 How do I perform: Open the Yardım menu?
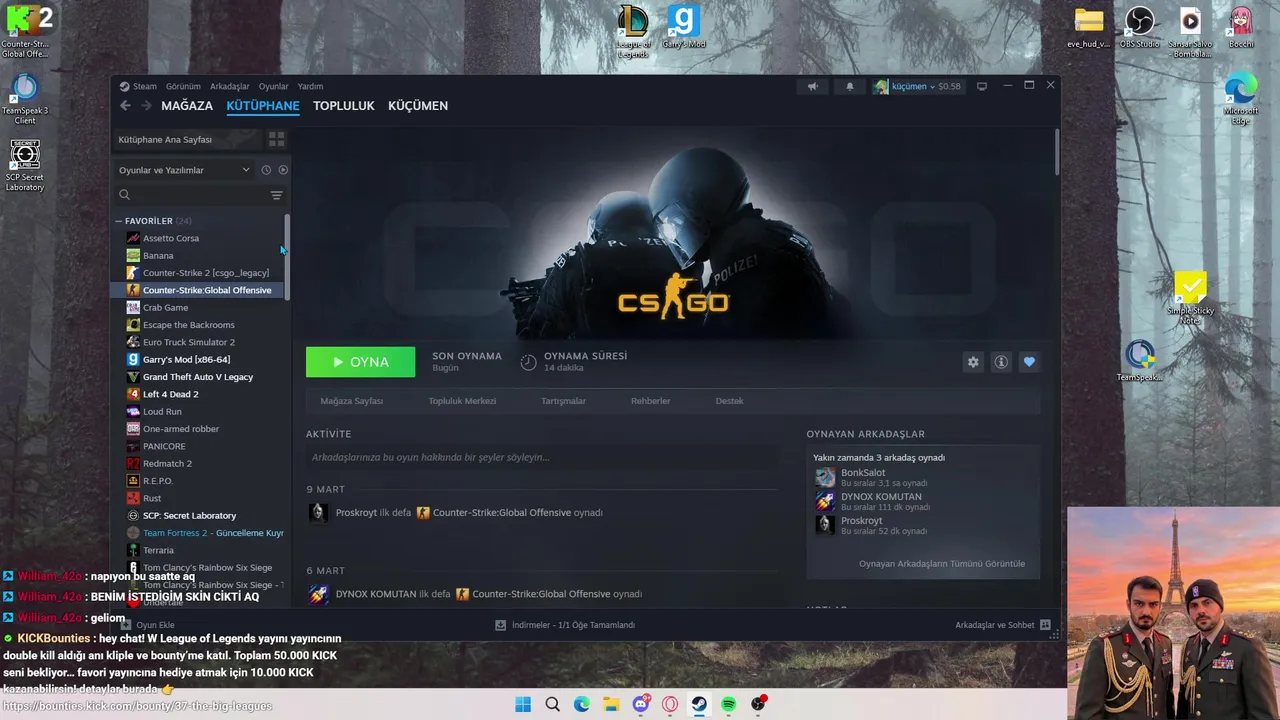tap(310, 86)
